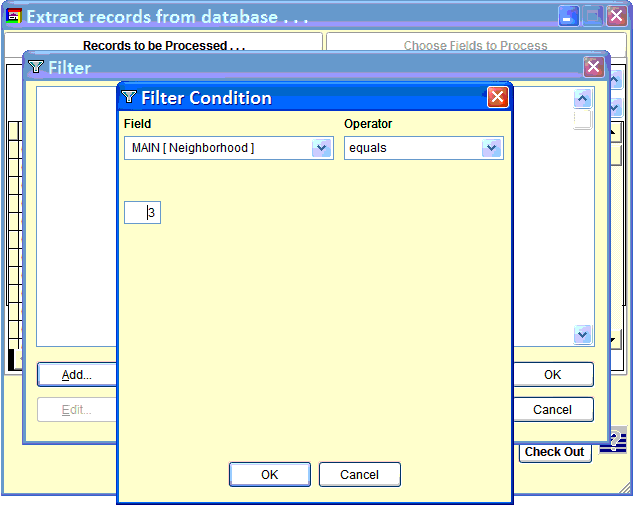Open the Choose Fields to Process tab

[475, 45]
